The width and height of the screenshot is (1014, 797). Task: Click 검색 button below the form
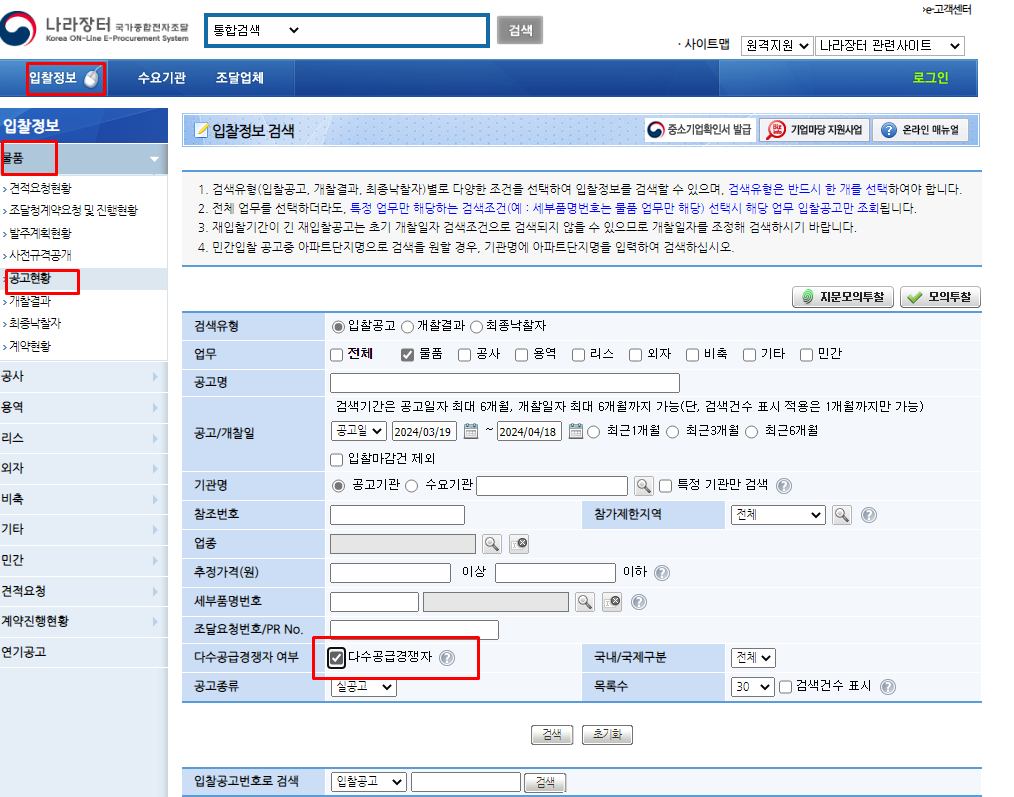pyautogui.click(x=552, y=735)
